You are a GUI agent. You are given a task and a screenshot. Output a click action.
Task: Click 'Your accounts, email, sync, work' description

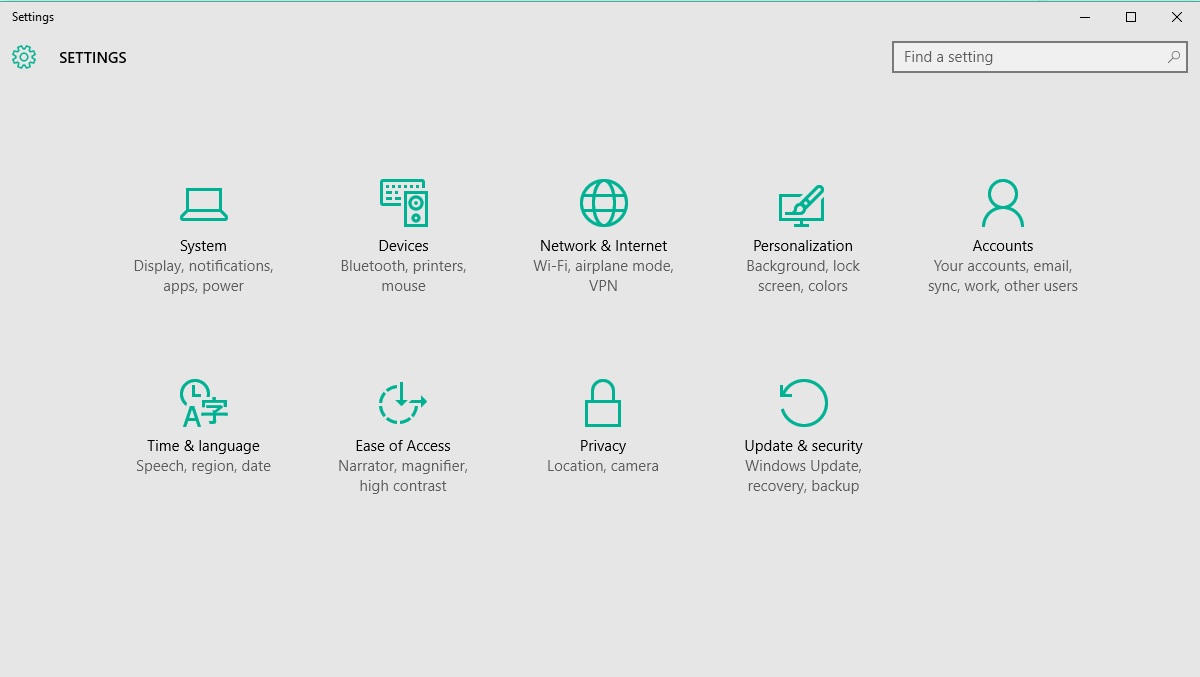click(x=1003, y=276)
